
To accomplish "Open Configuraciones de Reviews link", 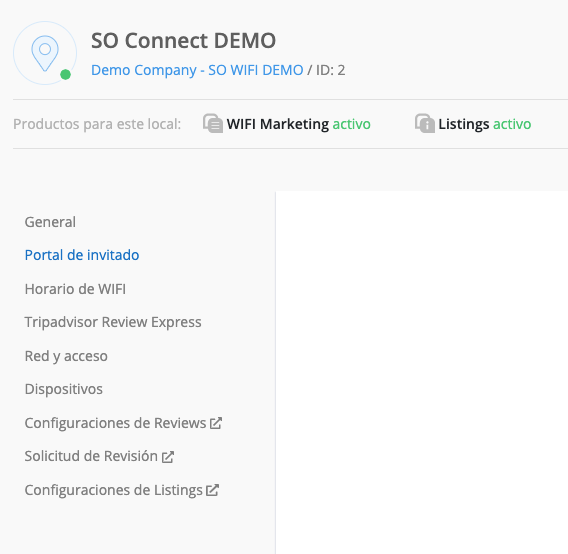I will pyautogui.click(x=115, y=423).
